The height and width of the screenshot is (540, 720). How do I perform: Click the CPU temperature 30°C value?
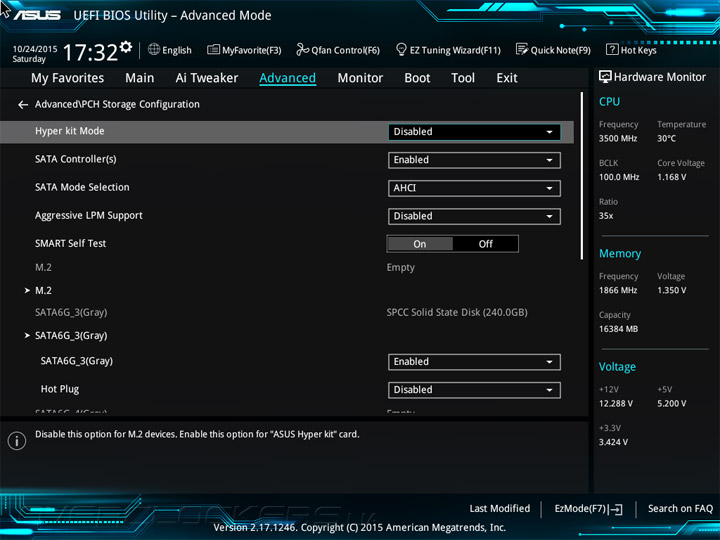(666, 139)
